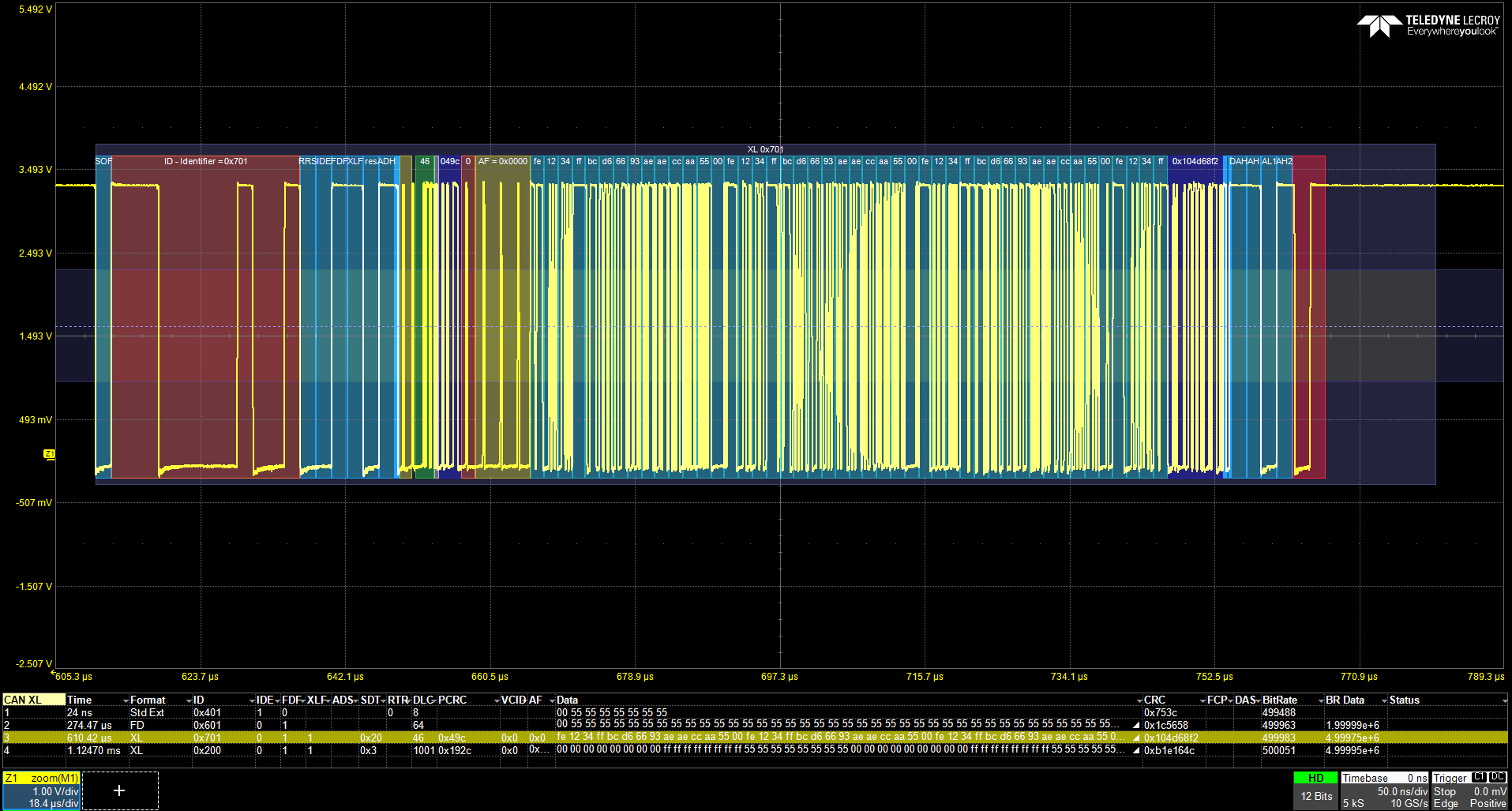Open the Status column filter dropdown
This screenshot has height=811, width=1512.
click(x=1503, y=700)
